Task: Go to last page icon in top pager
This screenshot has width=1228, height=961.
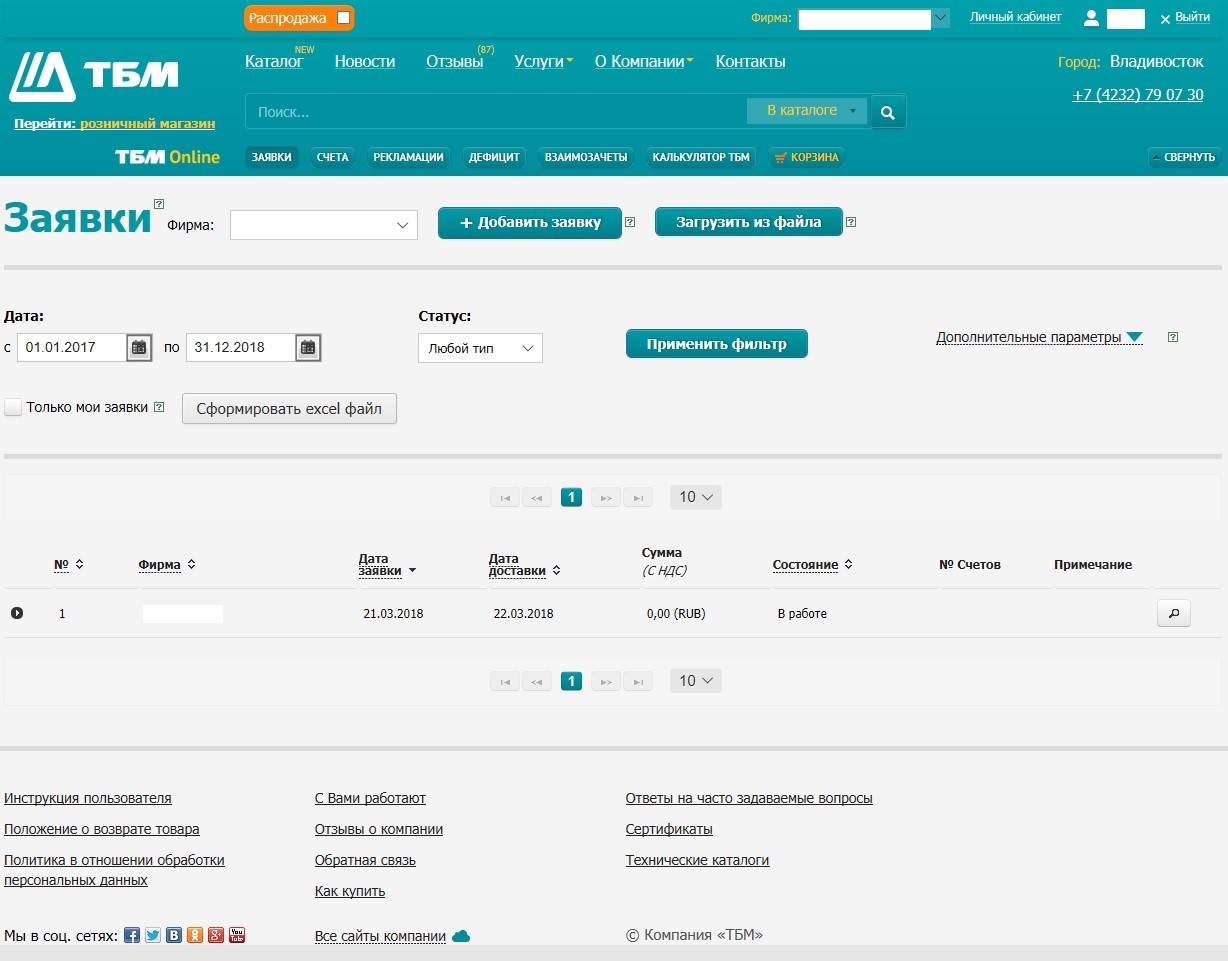Action: [x=637, y=497]
